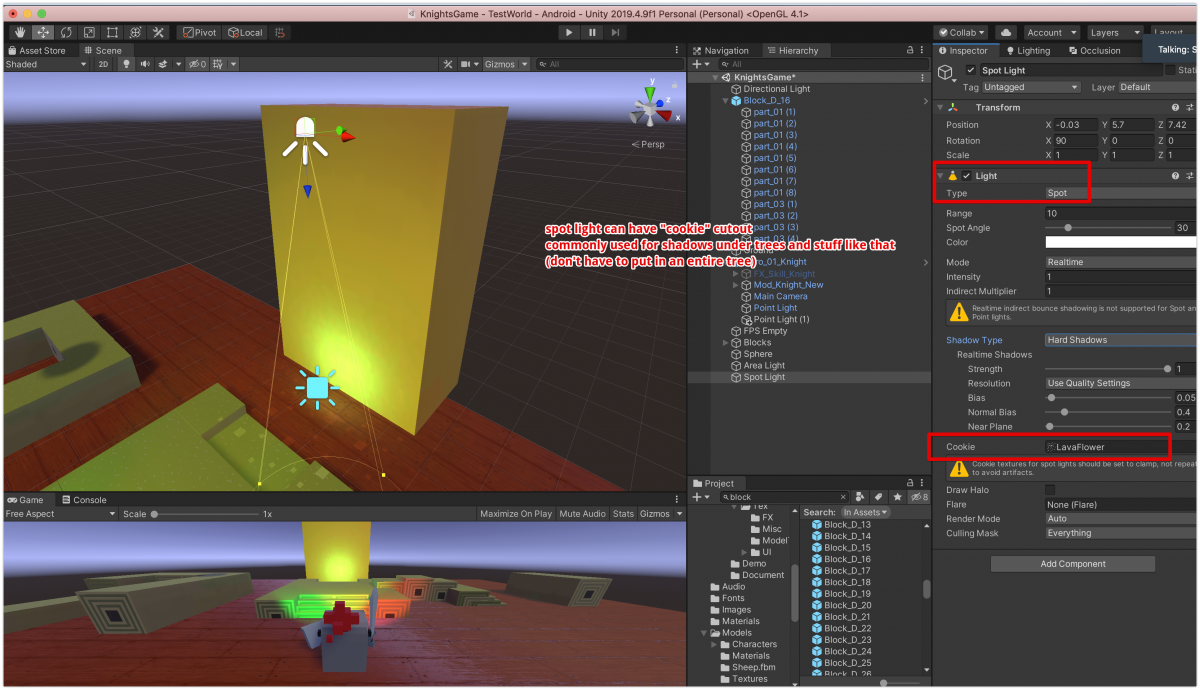Click the cloud services icon

(x=1006, y=32)
